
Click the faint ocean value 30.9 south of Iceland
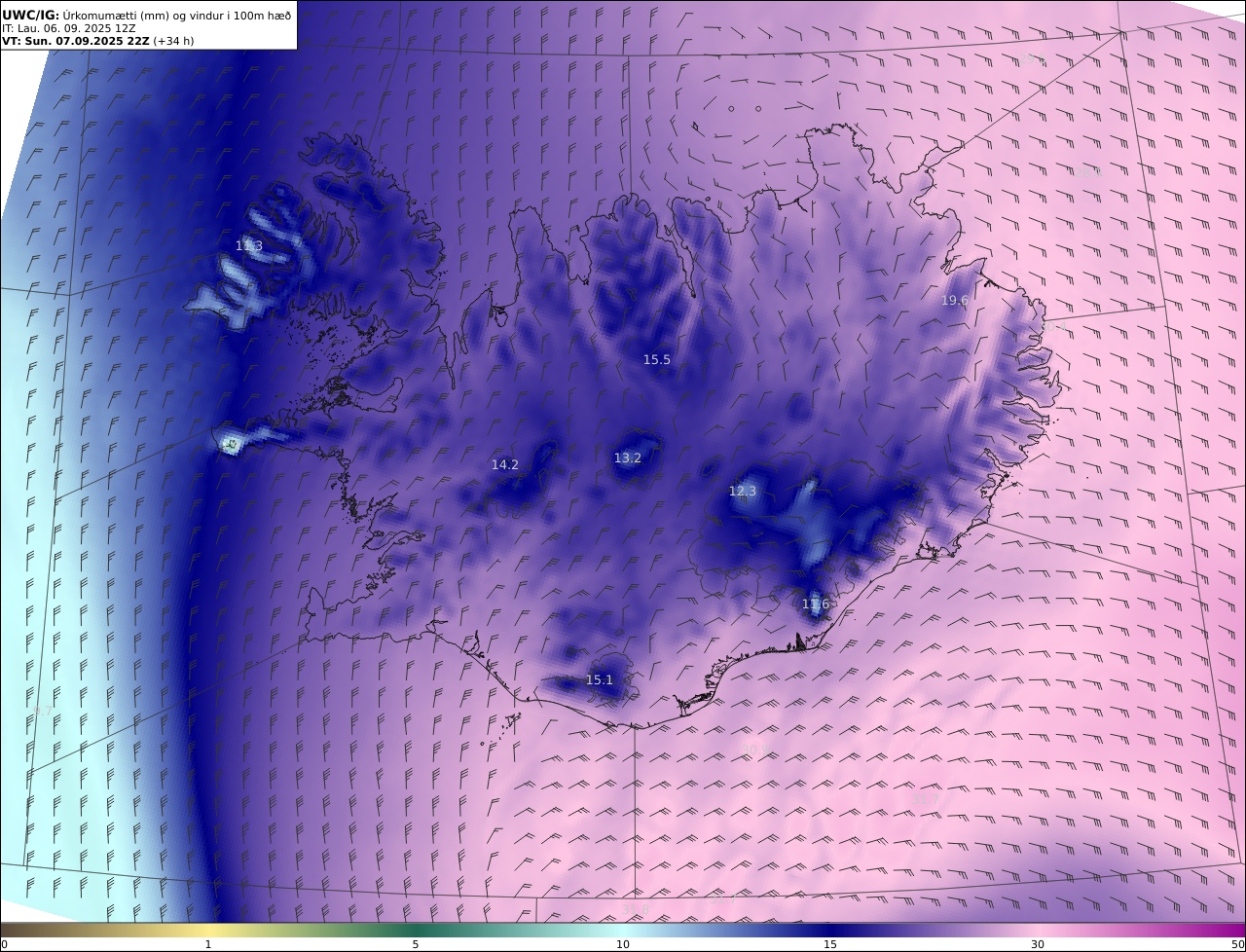754,750
